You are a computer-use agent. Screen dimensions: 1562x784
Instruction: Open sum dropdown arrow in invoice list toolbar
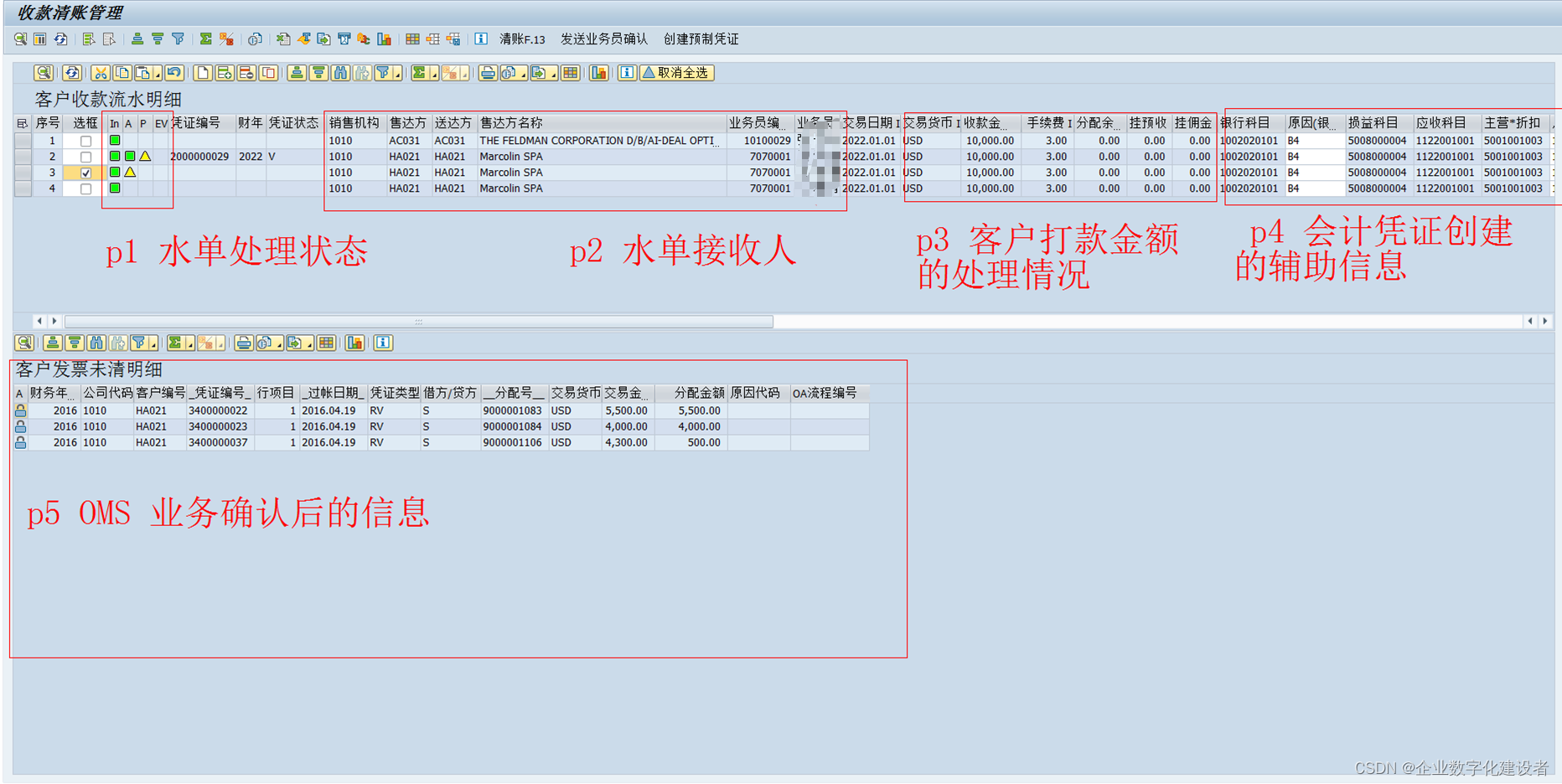(190, 343)
